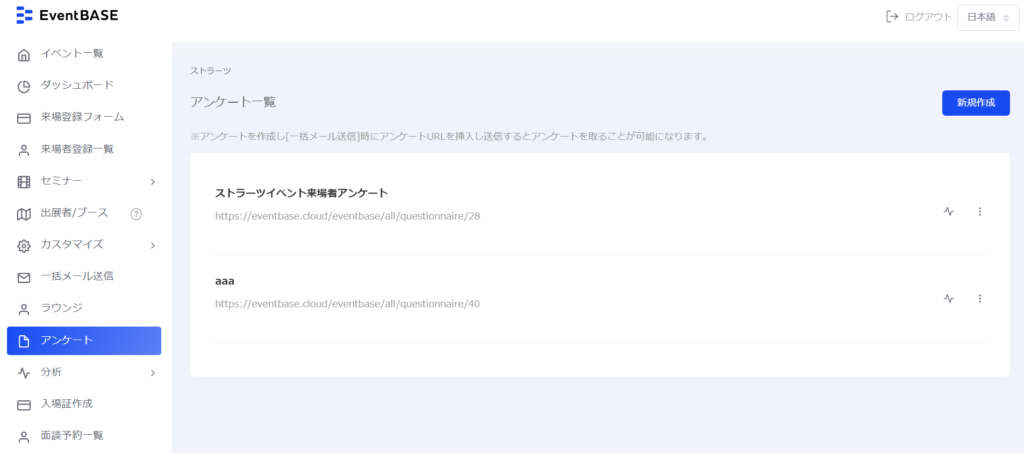Expand the セミナー submenu chevron

[153, 181]
